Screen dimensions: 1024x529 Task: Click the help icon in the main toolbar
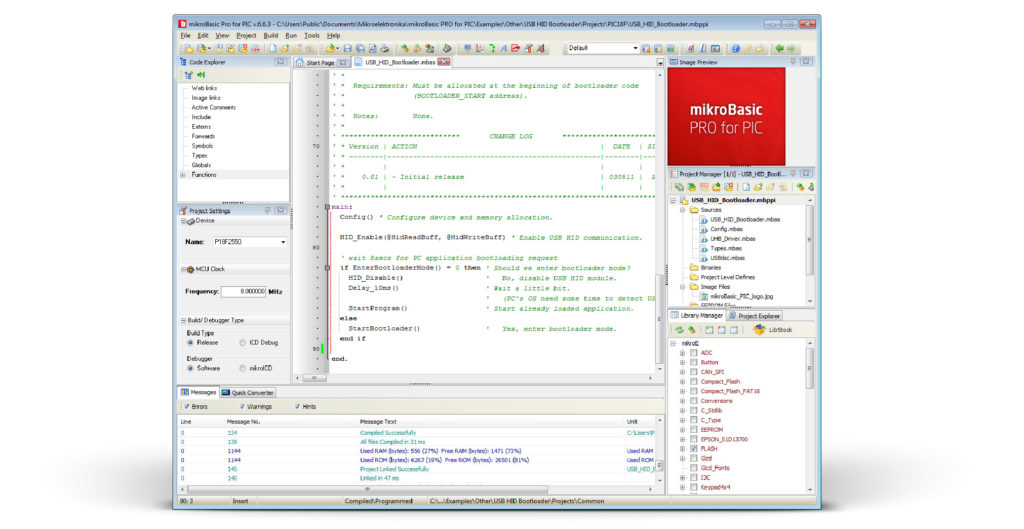pyautogui.click(x=735, y=48)
